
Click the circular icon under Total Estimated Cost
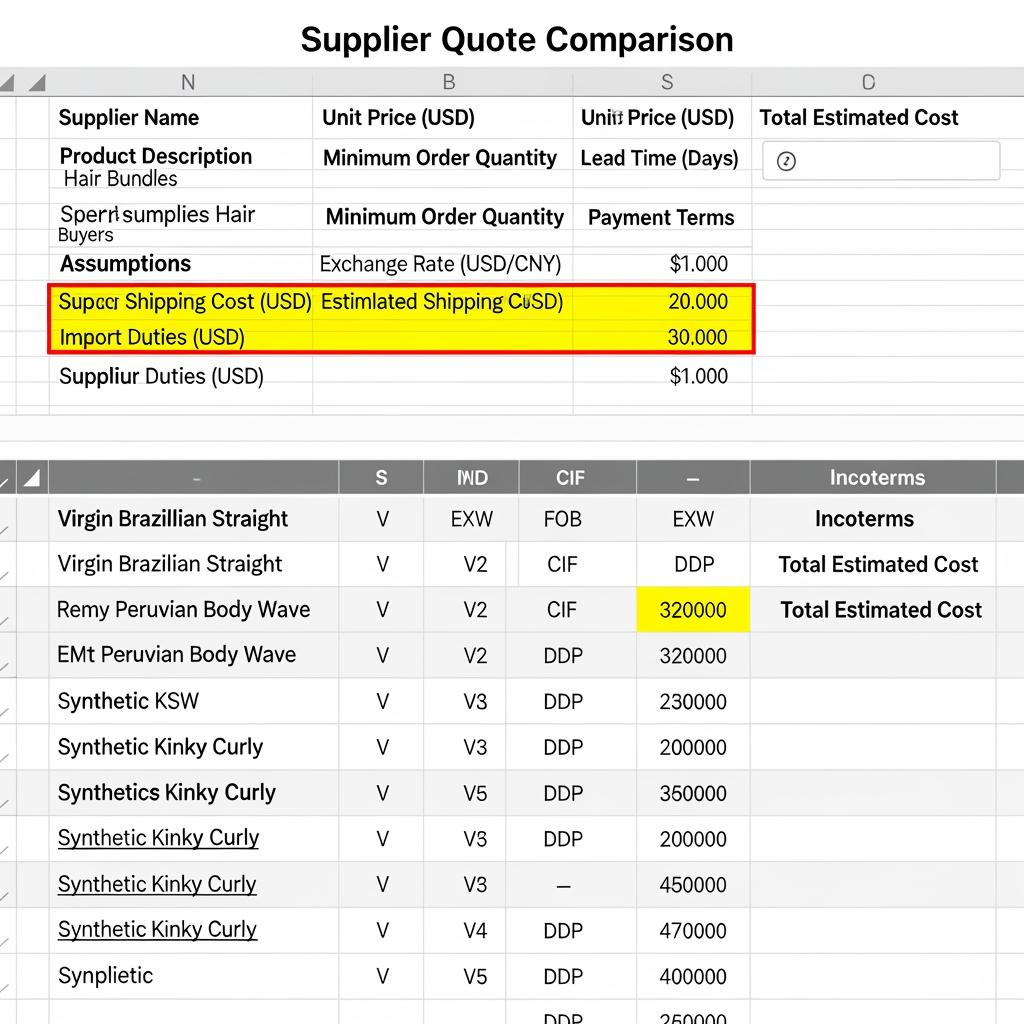click(786, 161)
